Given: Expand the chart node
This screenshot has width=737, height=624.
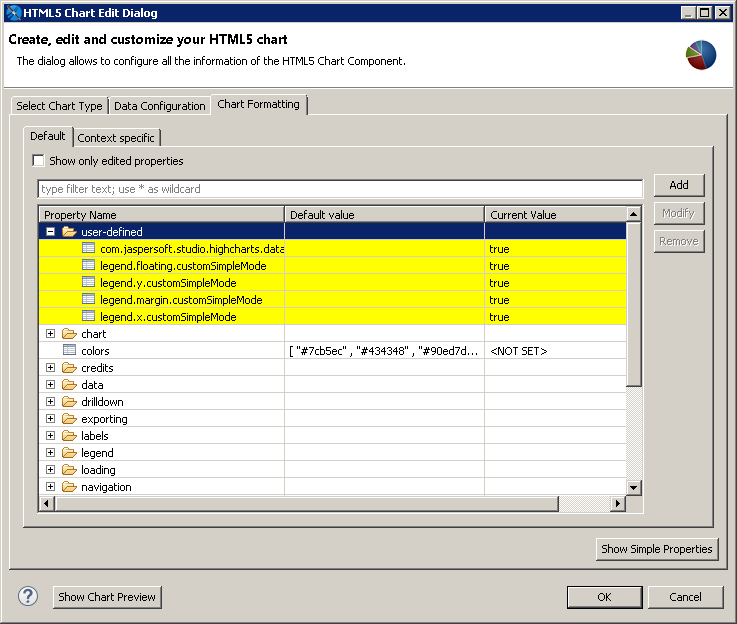Looking at the screenshot, I should coord(50,334).
